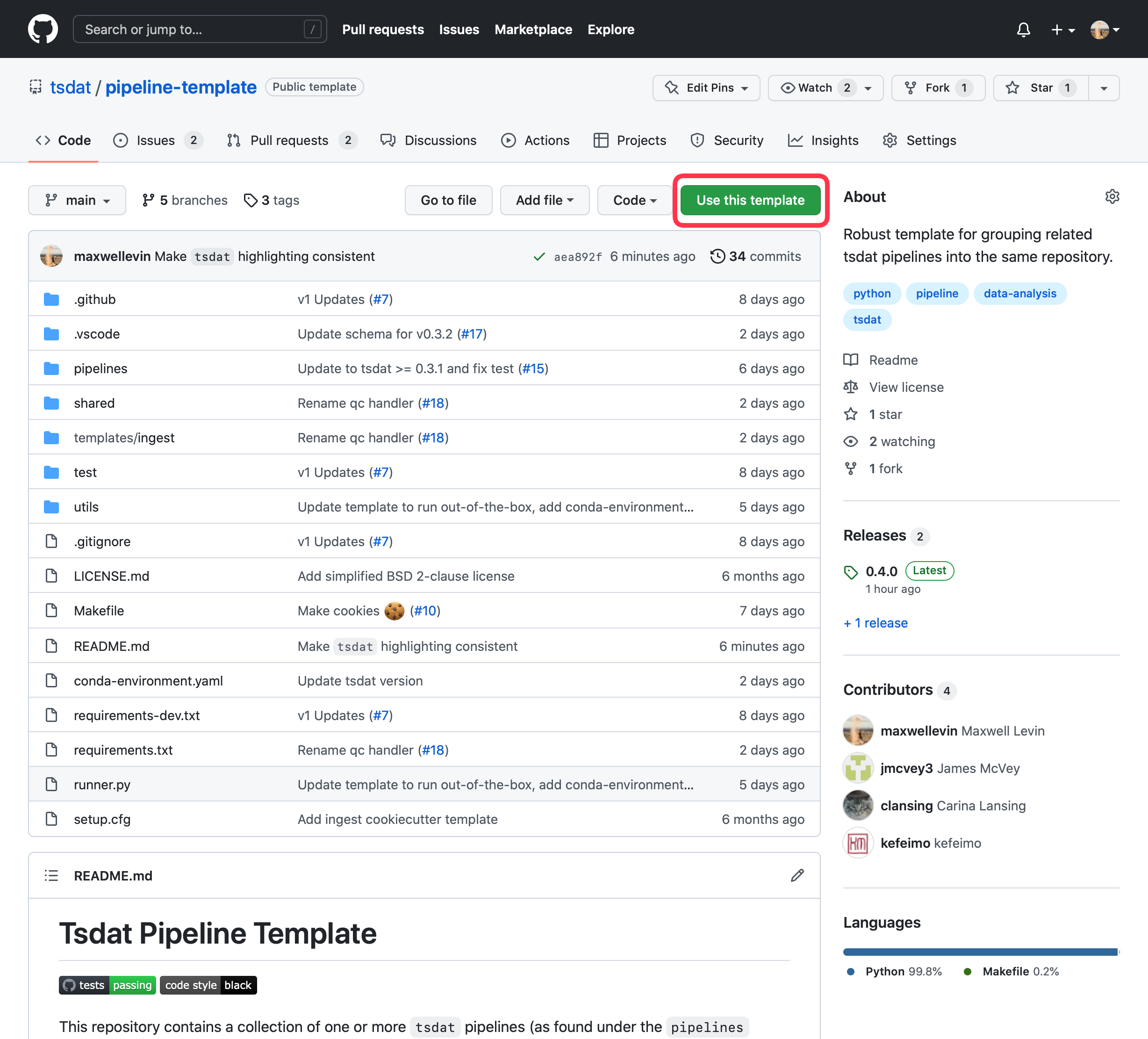Click the About settings gear icon
1148x1039 pixels.
point(1112,196)
